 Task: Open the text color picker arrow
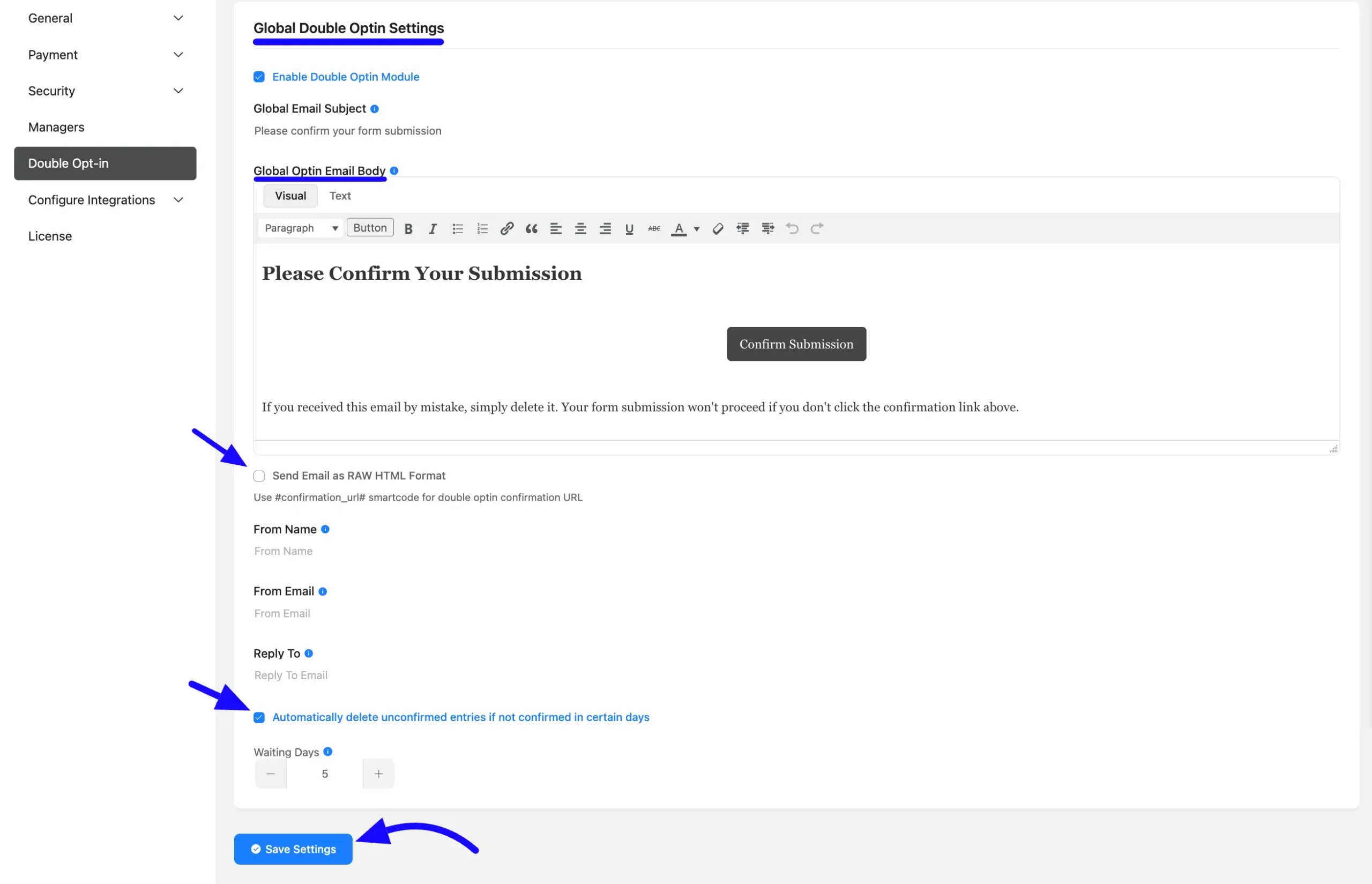(x=697, y=228)
